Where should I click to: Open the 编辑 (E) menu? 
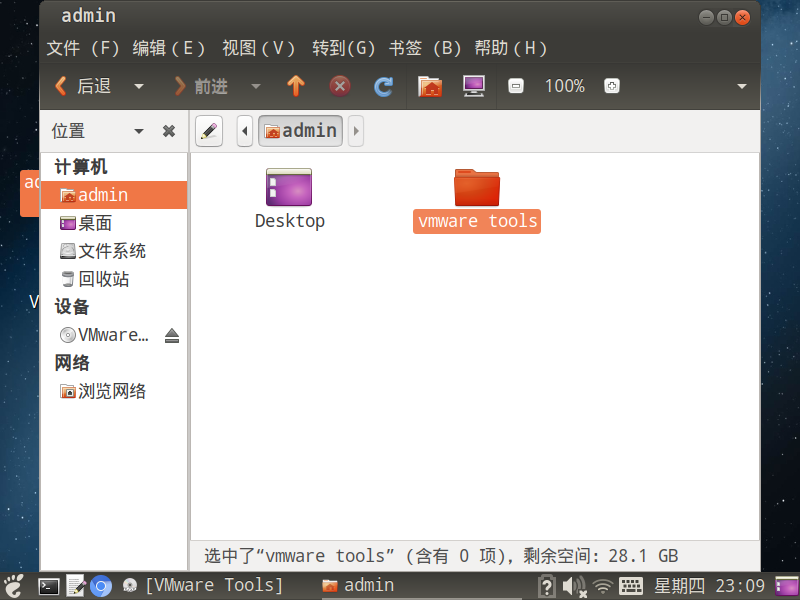[169, 48]
